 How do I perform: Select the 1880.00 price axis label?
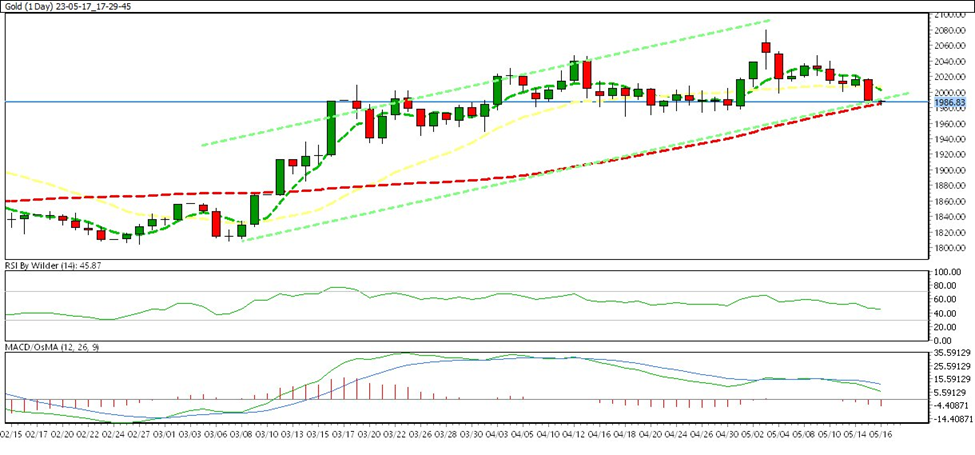tap(949, 186)
